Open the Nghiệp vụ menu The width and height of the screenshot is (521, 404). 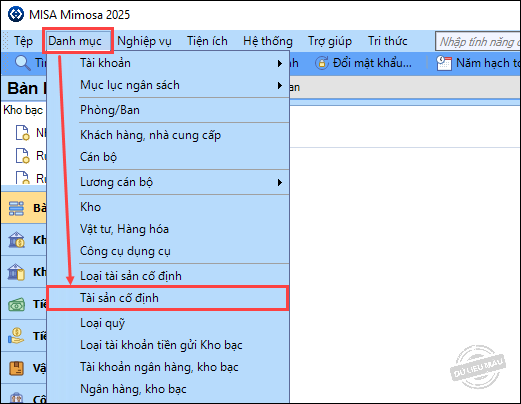tap(144, 41)
